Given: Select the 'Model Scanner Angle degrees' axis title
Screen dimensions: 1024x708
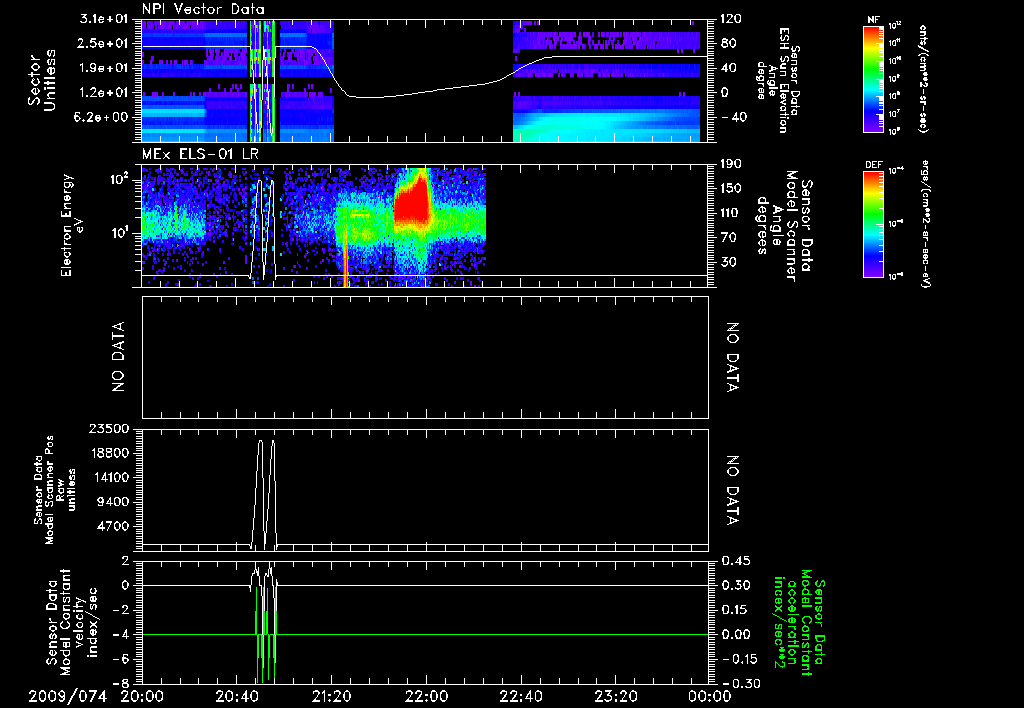Looking at the screenshot, I should point(784,225).
